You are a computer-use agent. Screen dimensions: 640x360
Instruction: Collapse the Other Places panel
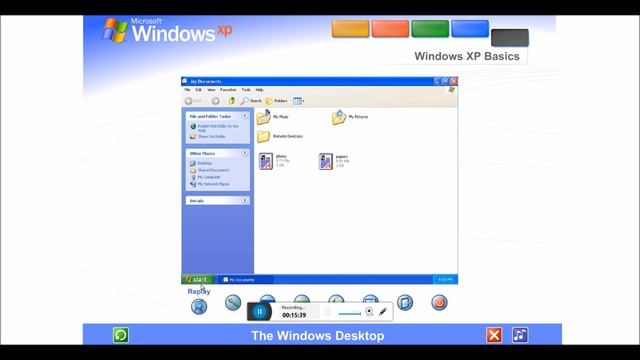[245, 153]
